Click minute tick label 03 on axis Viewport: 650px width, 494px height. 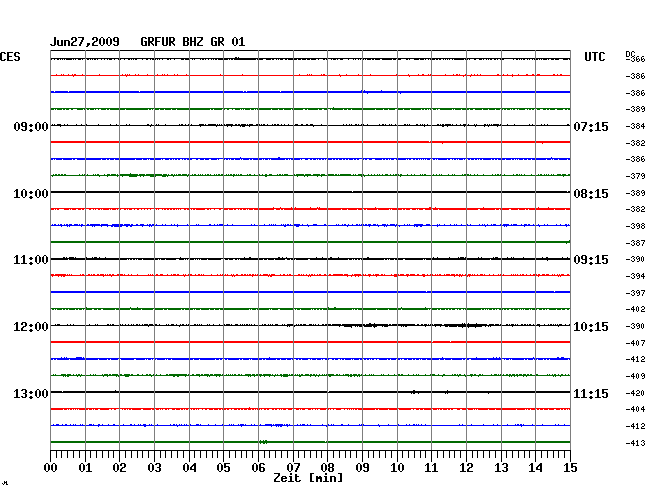point(155,468)
